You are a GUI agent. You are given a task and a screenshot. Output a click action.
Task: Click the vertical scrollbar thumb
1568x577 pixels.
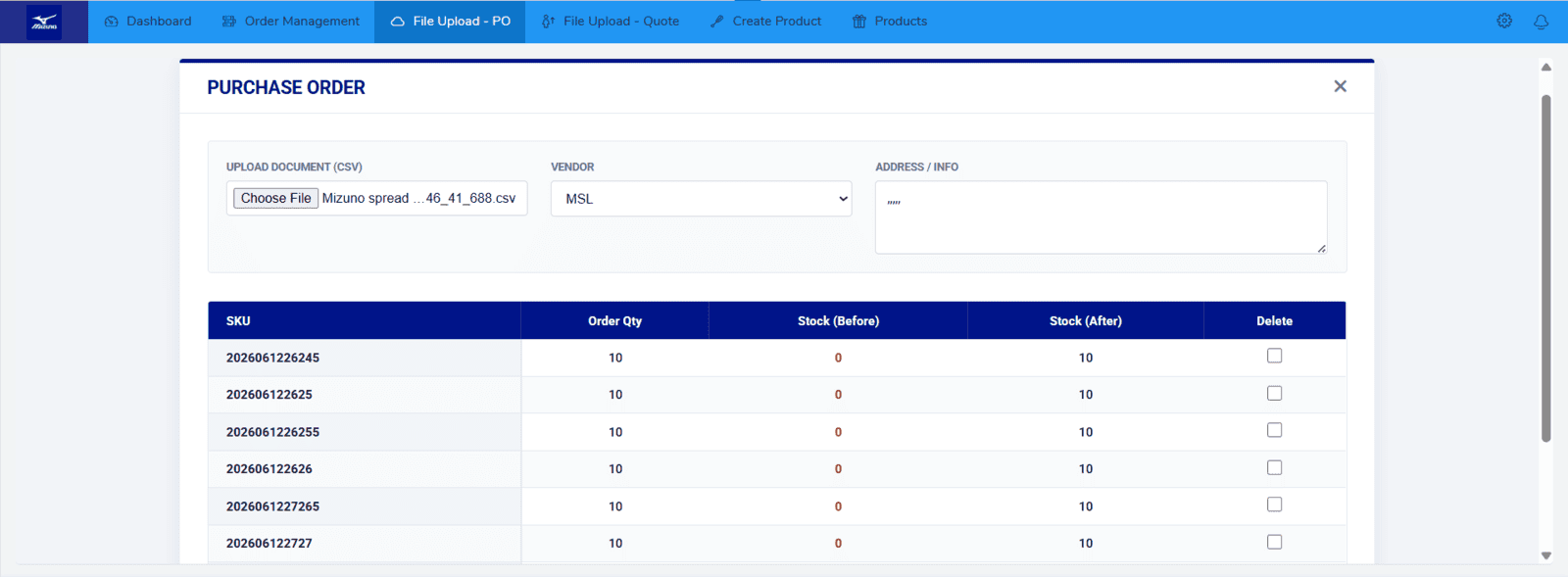[x=1546, y=268]
